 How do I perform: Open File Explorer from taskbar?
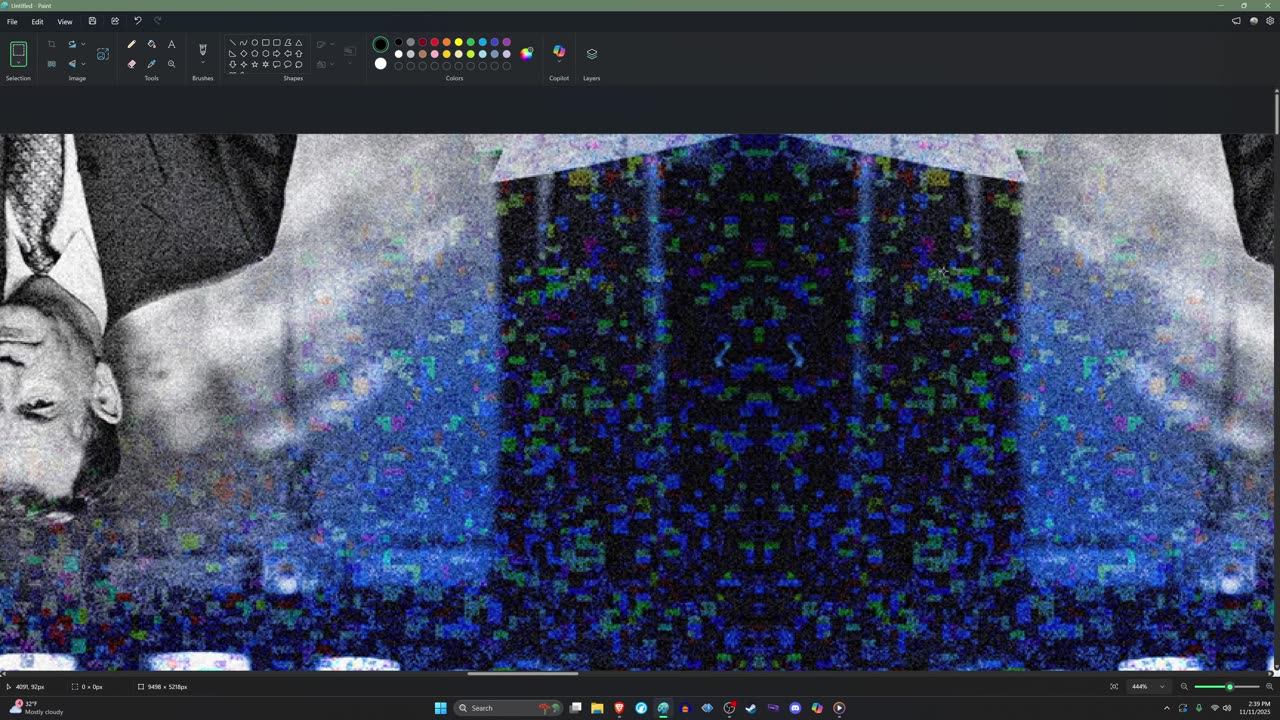pyautogui.click(x=597, y=708)
